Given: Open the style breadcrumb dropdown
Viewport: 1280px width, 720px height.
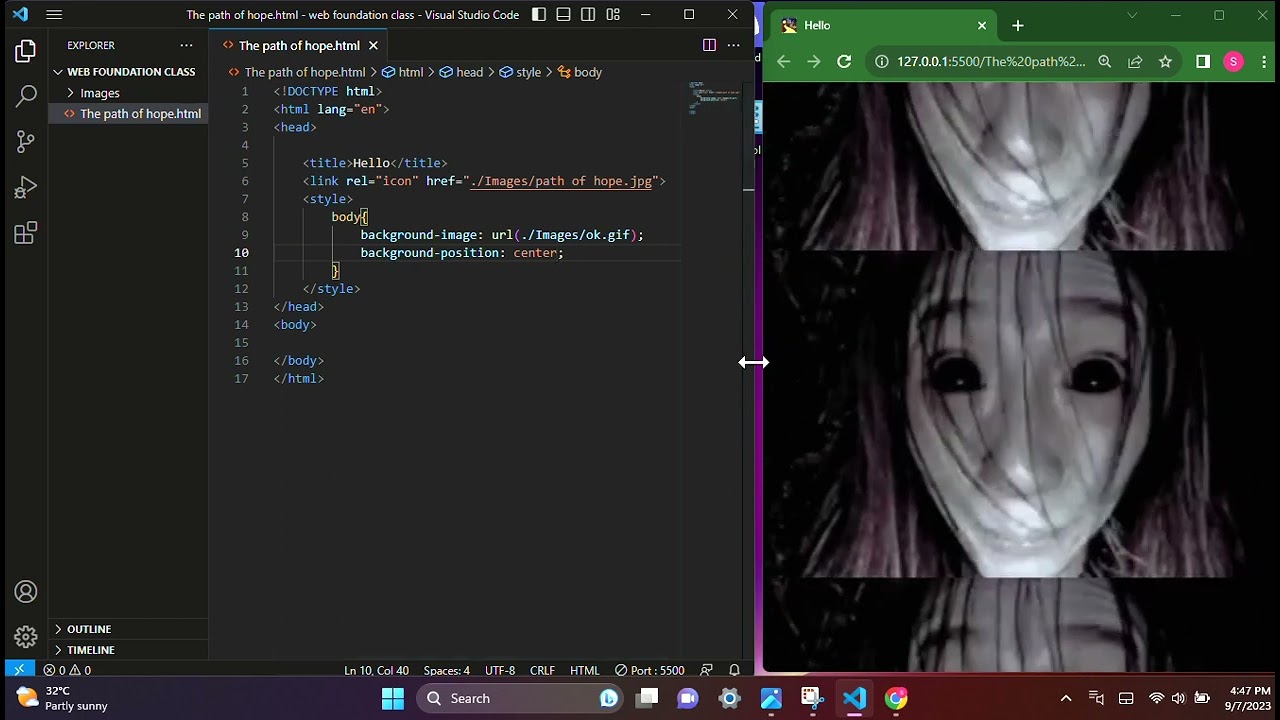Looking at the screenshot, I should pos(520,72).
